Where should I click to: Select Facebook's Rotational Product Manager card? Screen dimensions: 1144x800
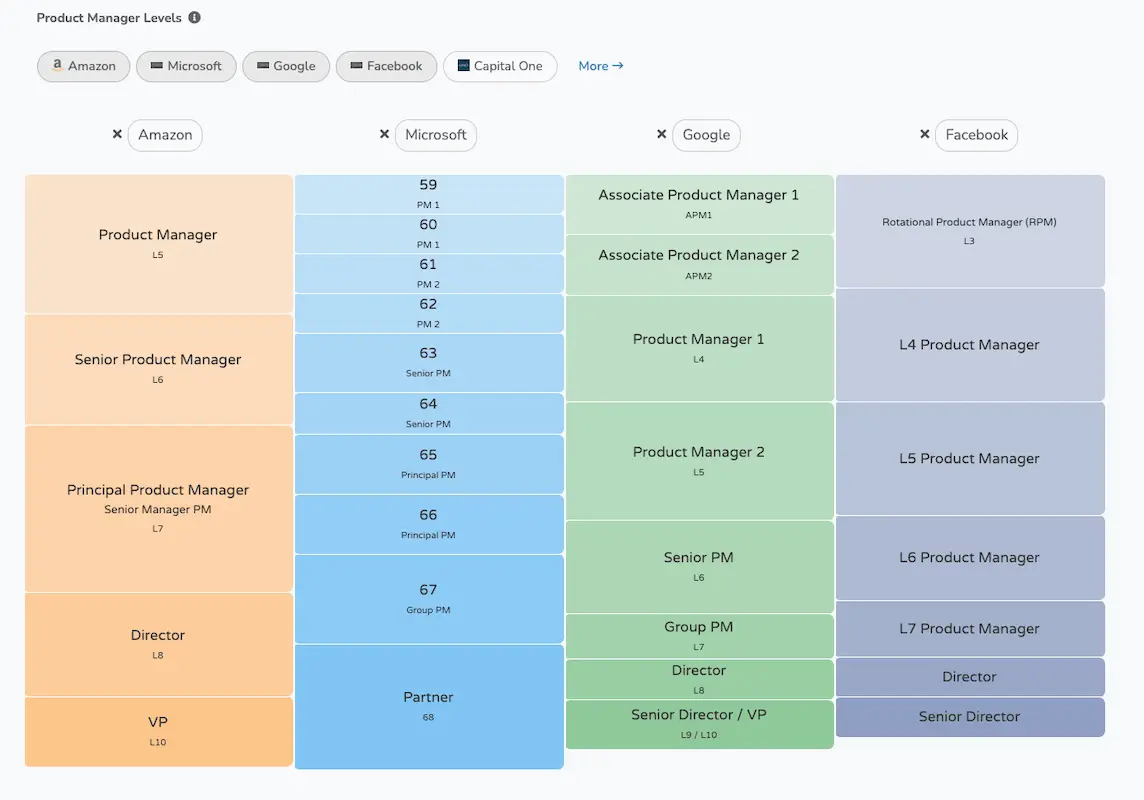pos(969,230)
